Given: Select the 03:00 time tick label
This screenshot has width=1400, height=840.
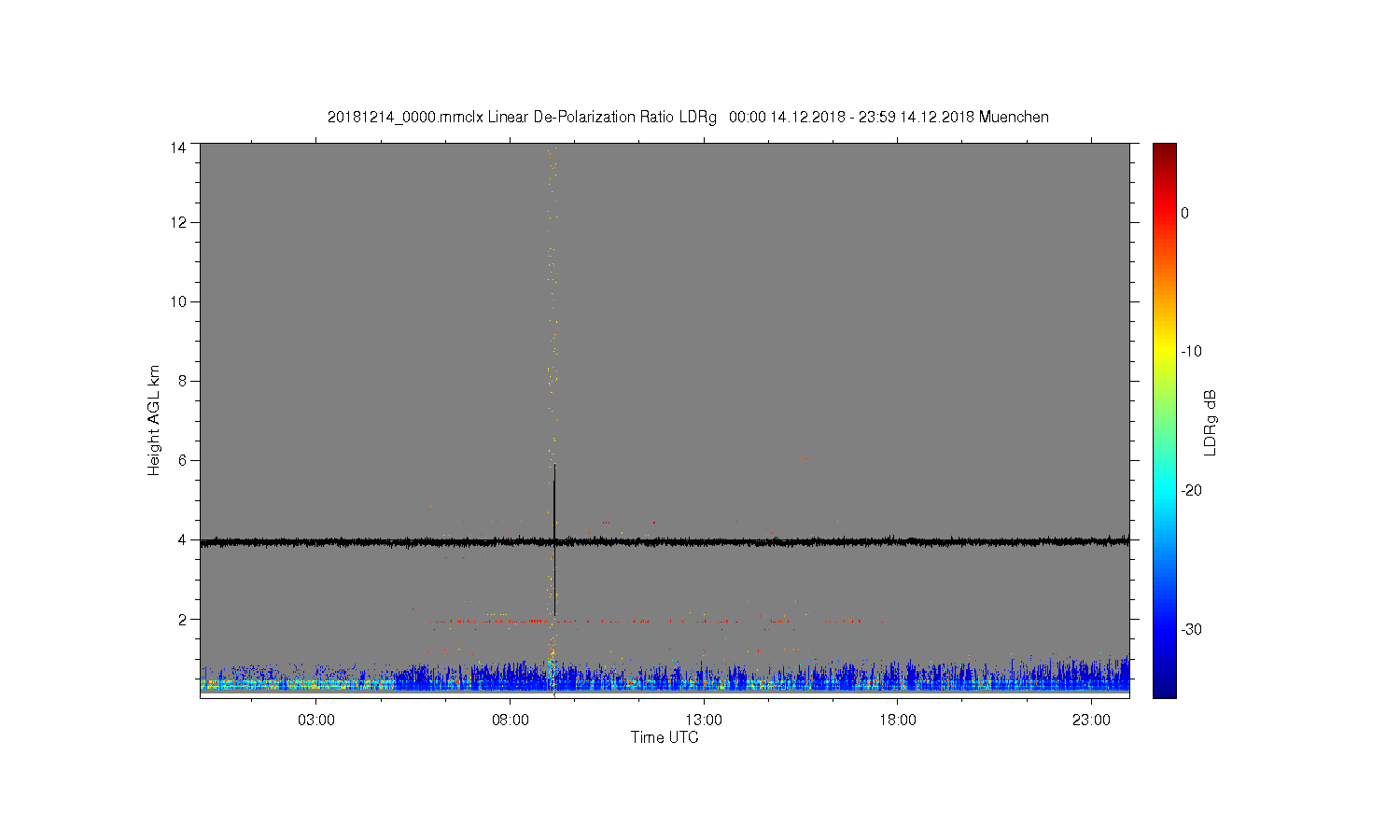Looking at the screenshot, I should pyautogui.click(x=316, y=721).
